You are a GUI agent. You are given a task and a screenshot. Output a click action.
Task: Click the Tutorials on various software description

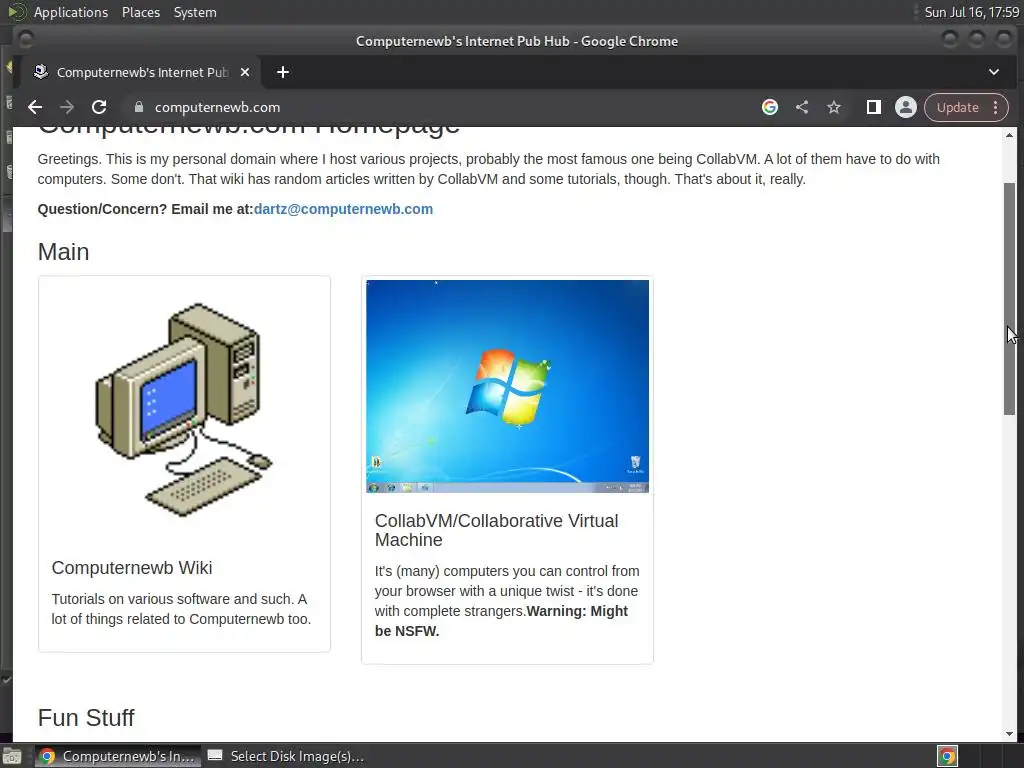tap(181, 609)
